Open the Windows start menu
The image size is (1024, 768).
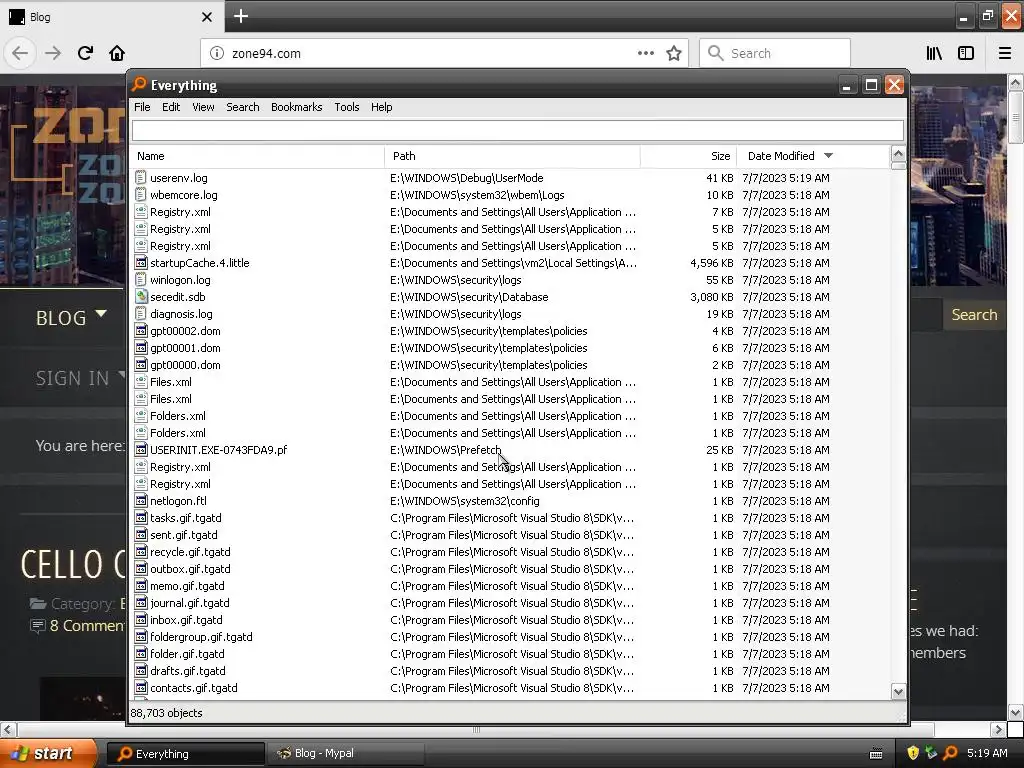coord(48,753)
